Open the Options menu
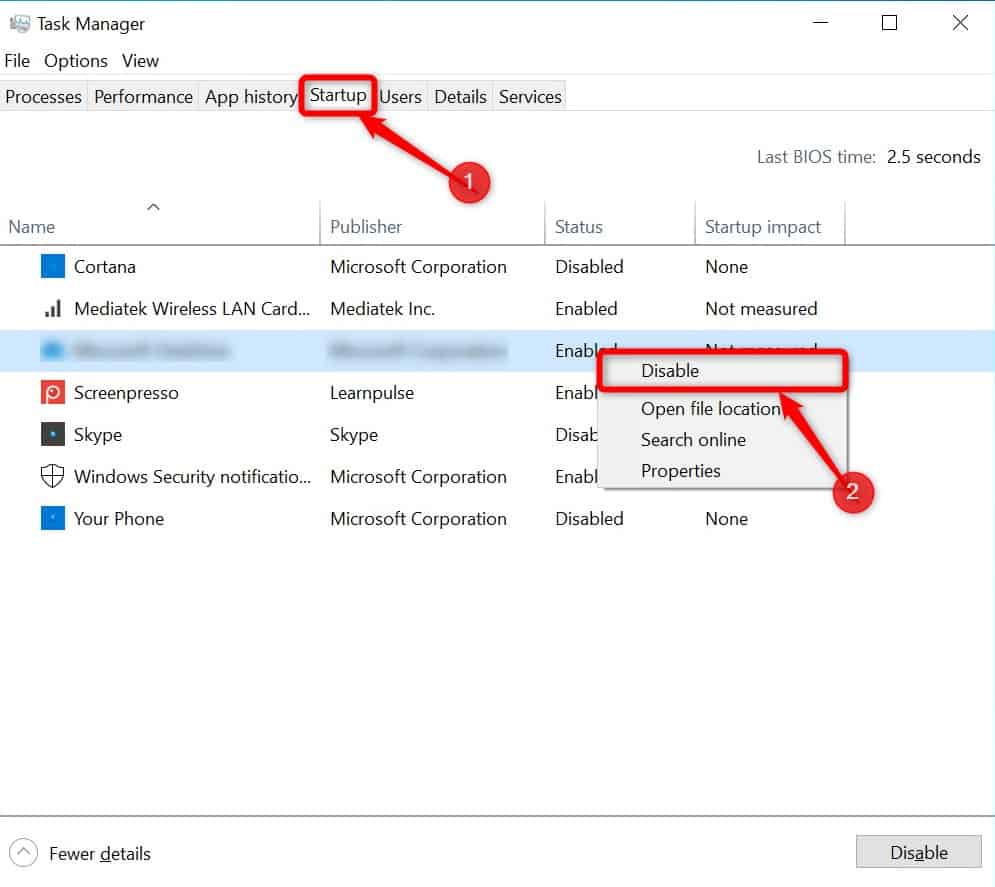Screen dimensions: 995x887 (x=76, y=61)
